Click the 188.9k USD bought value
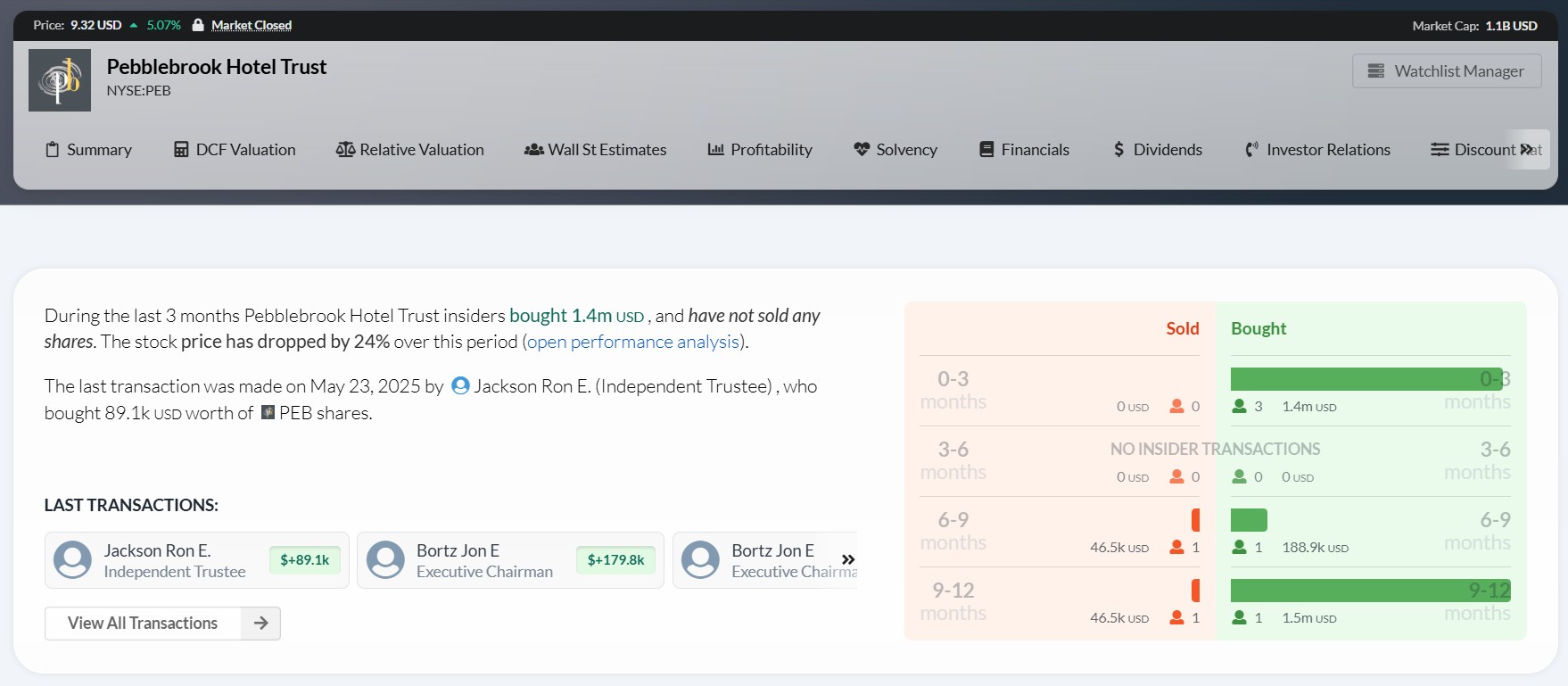 pyautogui.click(x=1316, y=548)
